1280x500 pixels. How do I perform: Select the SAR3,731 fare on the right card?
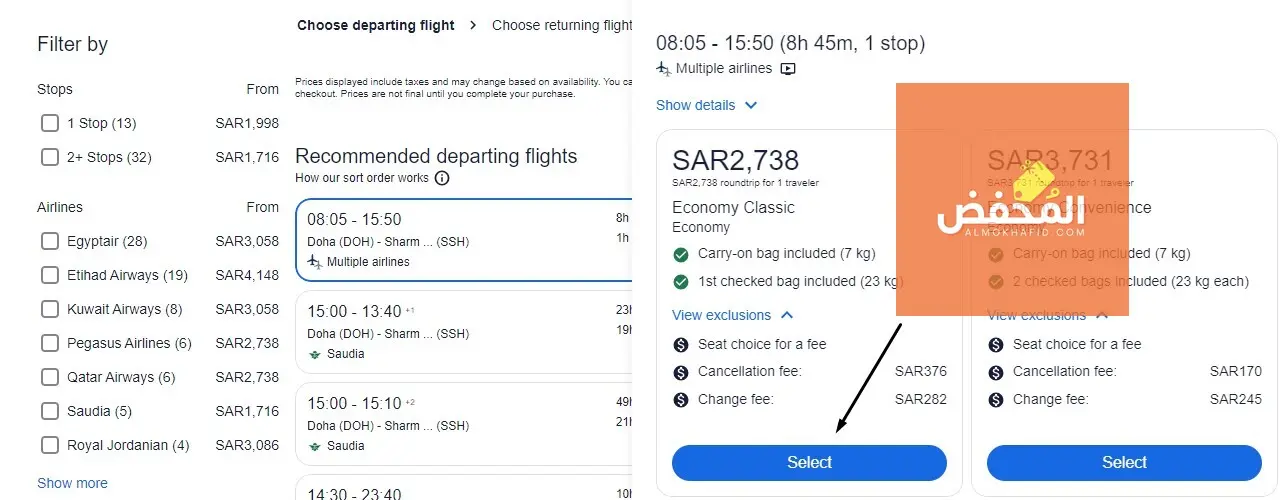1124,462
